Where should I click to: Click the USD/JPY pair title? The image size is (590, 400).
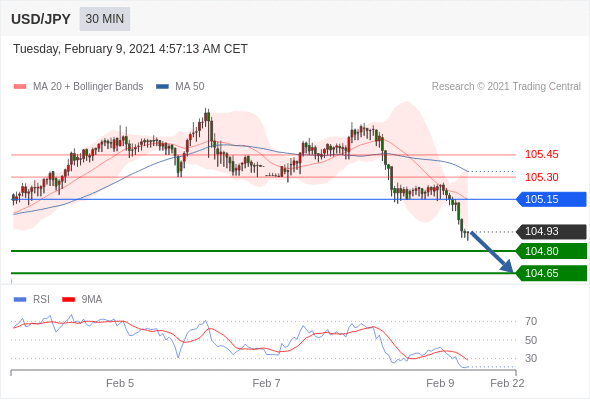coord(41,19)
